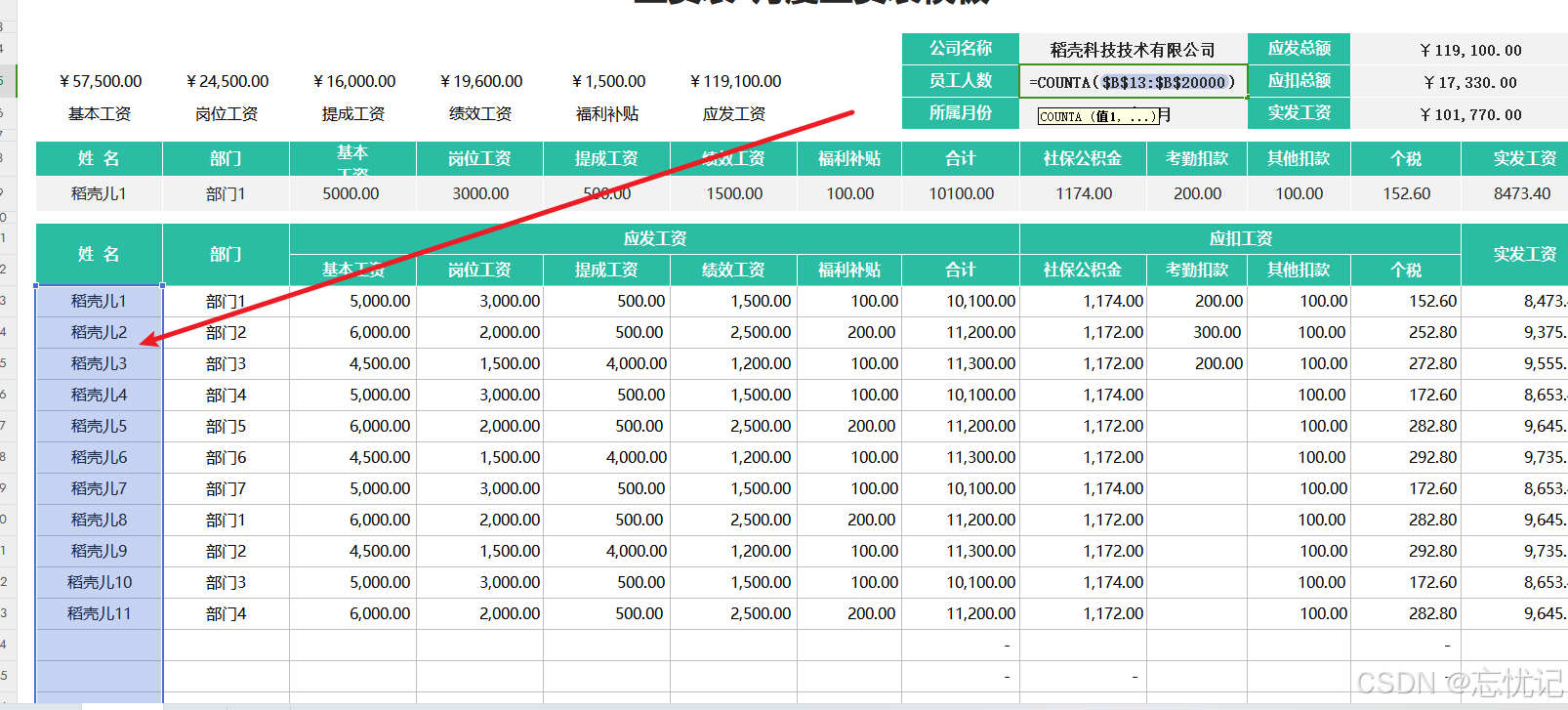The height and width of the screenshot is (710, 1568).
Task: Click the ¥16,000.00 commission total
Action: point(353,81)
